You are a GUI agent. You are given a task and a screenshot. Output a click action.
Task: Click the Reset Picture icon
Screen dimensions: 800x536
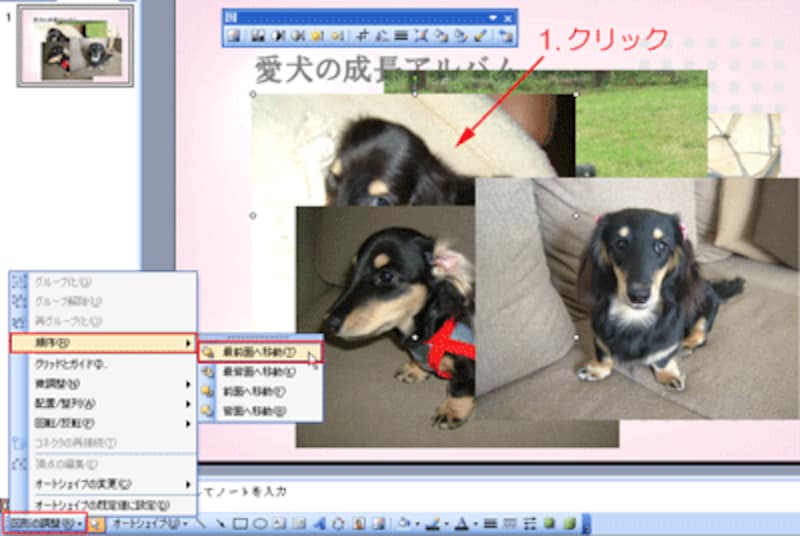506,36
